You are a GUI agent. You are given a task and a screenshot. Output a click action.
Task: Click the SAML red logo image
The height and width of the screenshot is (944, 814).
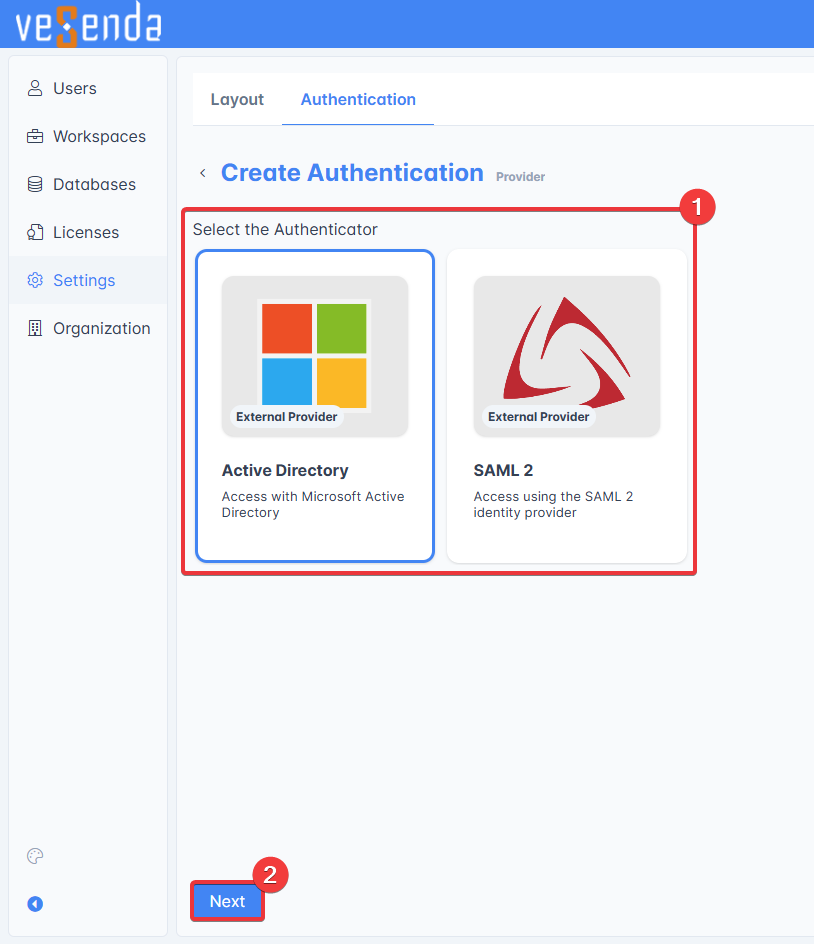pyautogui.click(x=567, y=352)
